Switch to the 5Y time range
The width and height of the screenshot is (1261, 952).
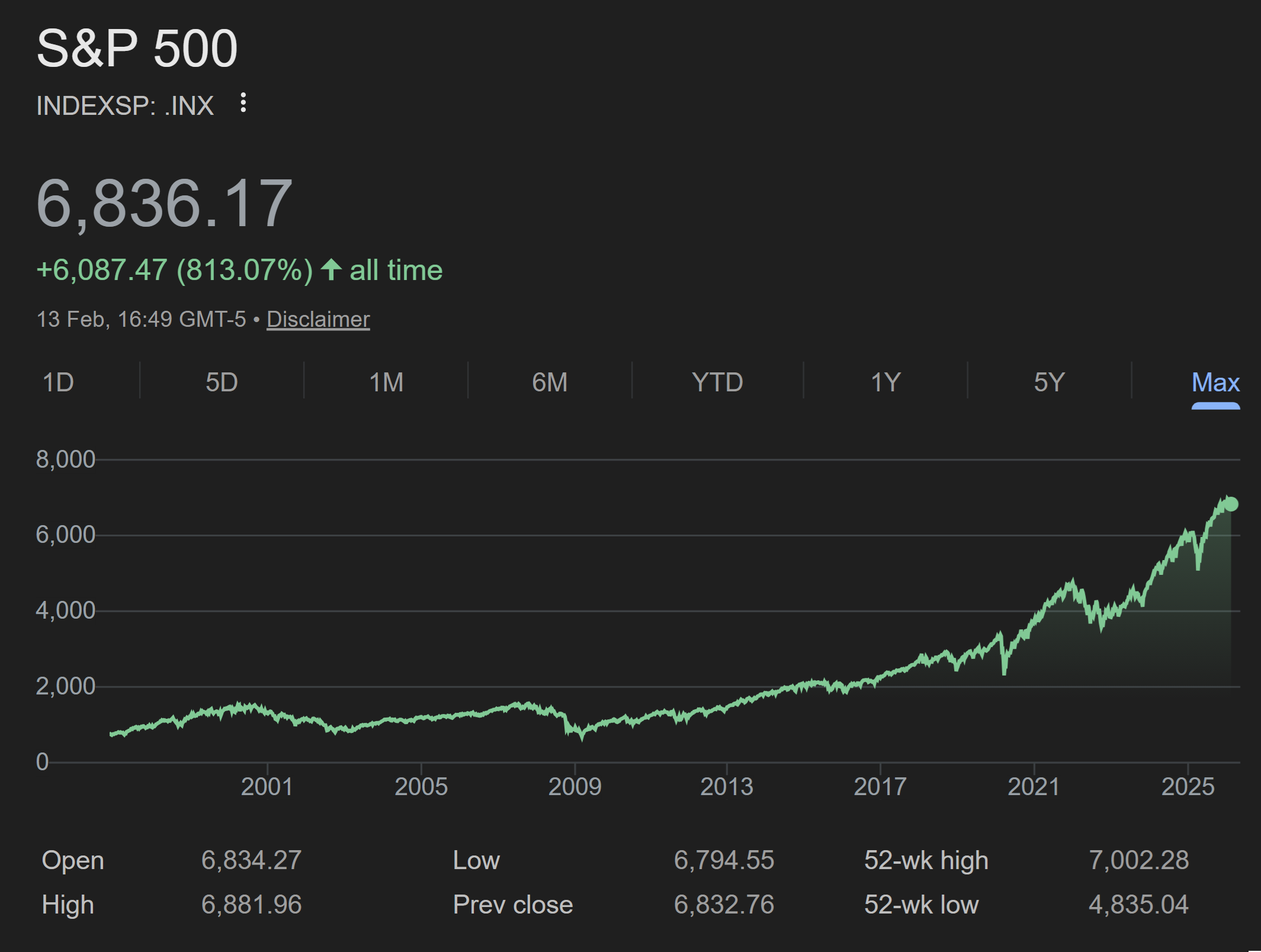tap(1050, 382)
